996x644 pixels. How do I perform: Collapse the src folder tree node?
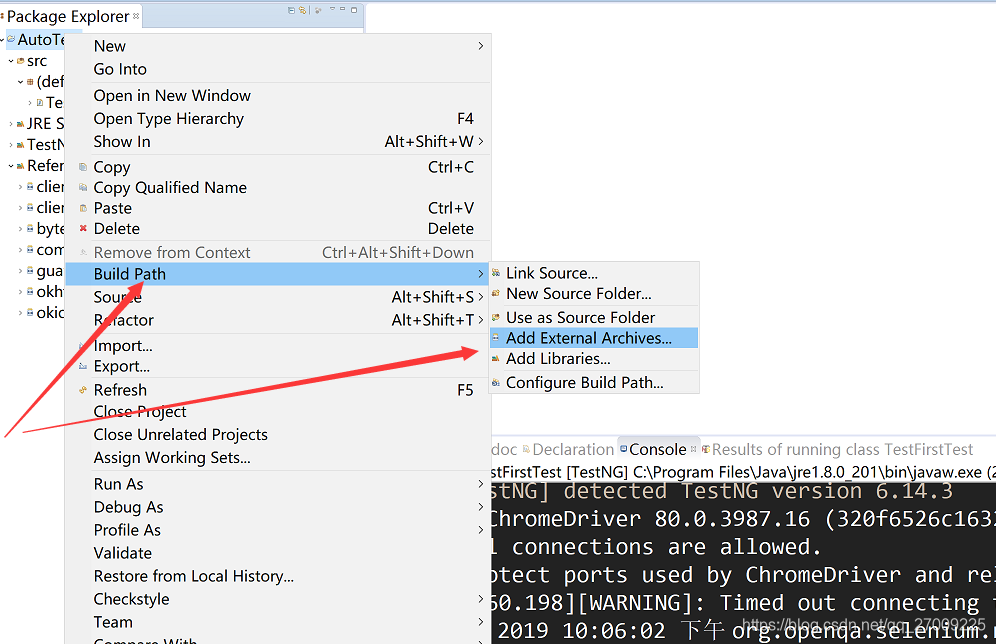pyautogui.click(x=11, y=61)
